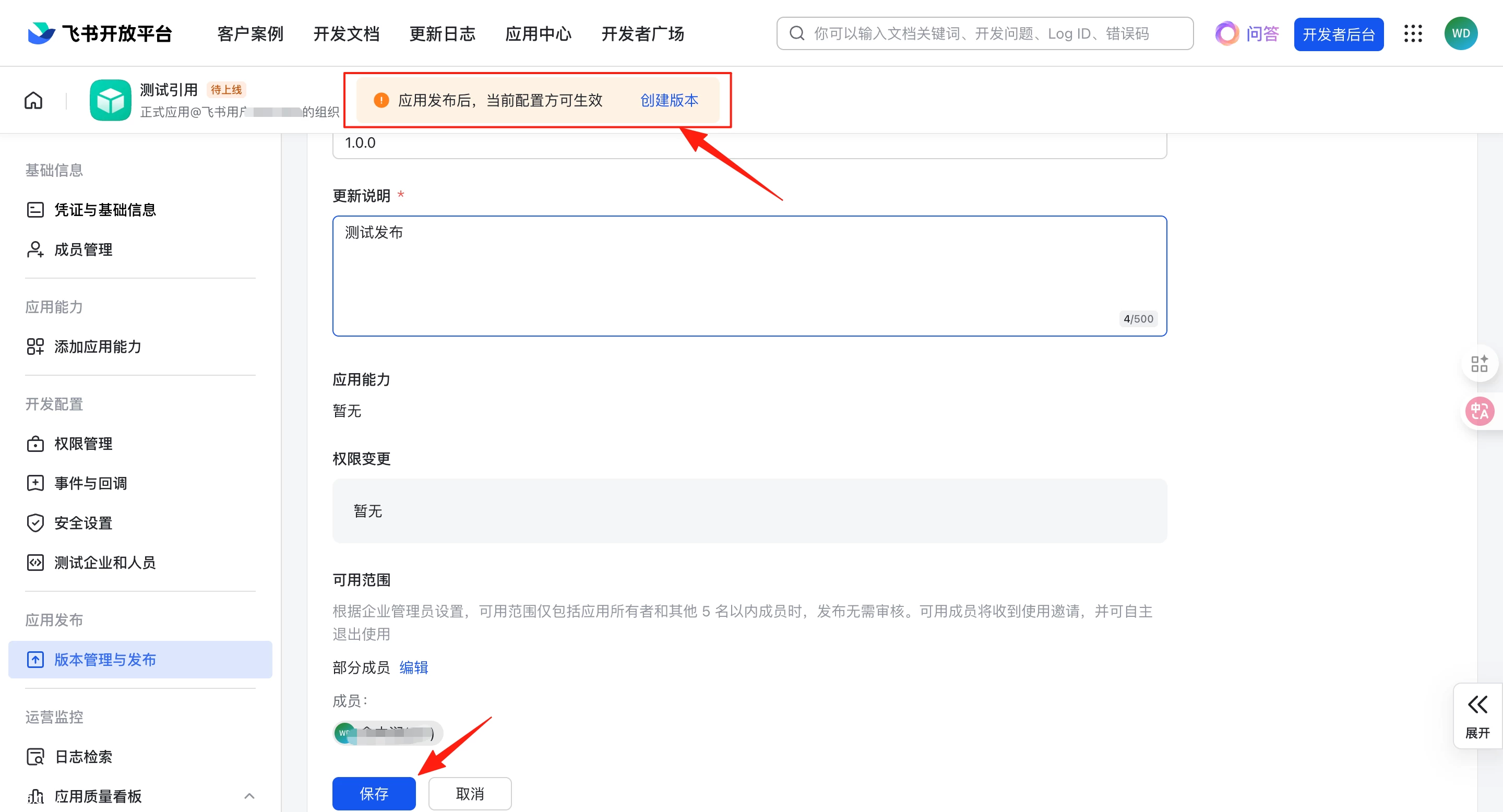This screenshot has height=812, width=1503.
Task: Click the home icon in breadcrumb bar
Action: (x=33, y=100)
